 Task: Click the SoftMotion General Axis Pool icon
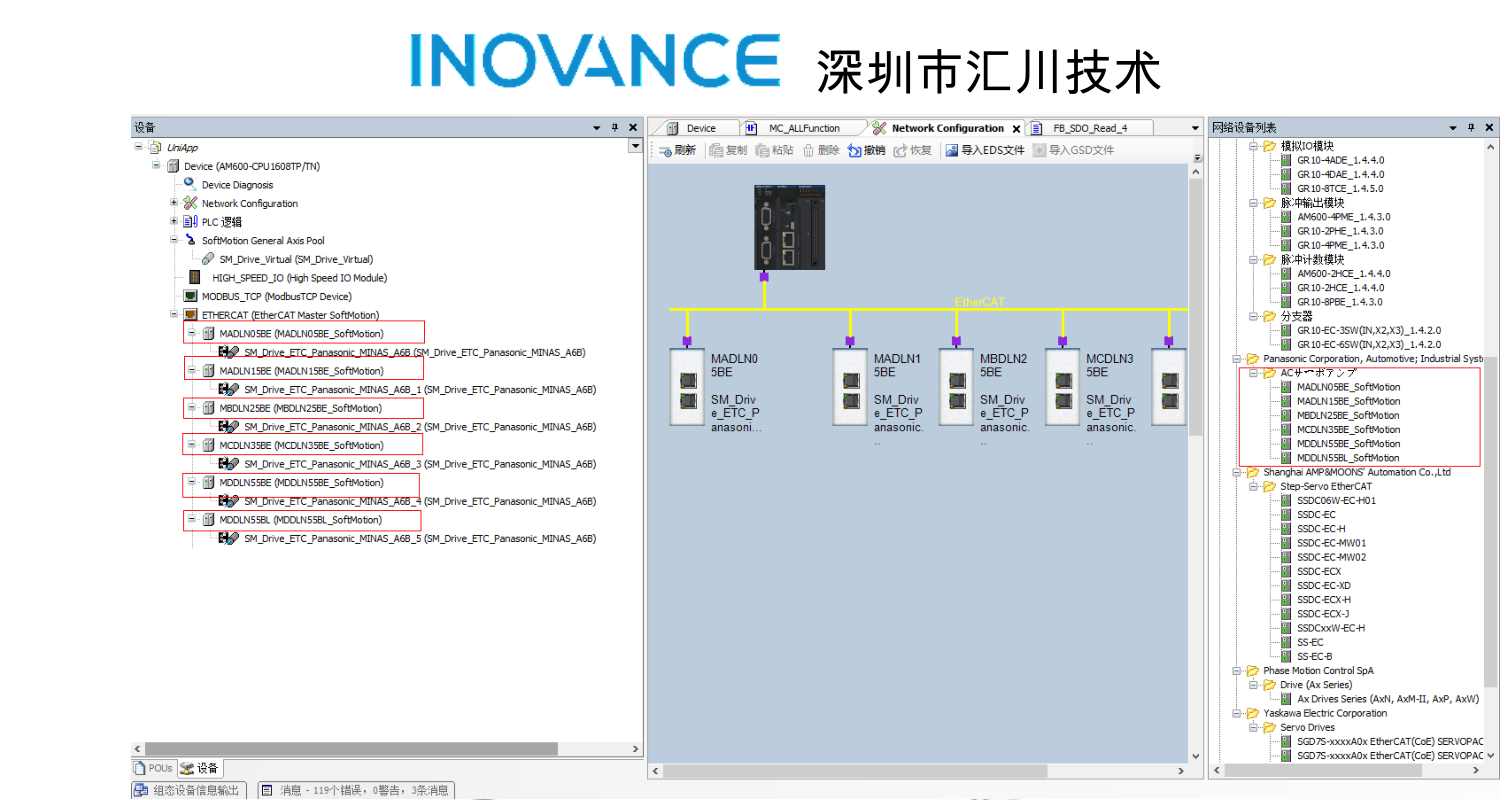(190, 240)
